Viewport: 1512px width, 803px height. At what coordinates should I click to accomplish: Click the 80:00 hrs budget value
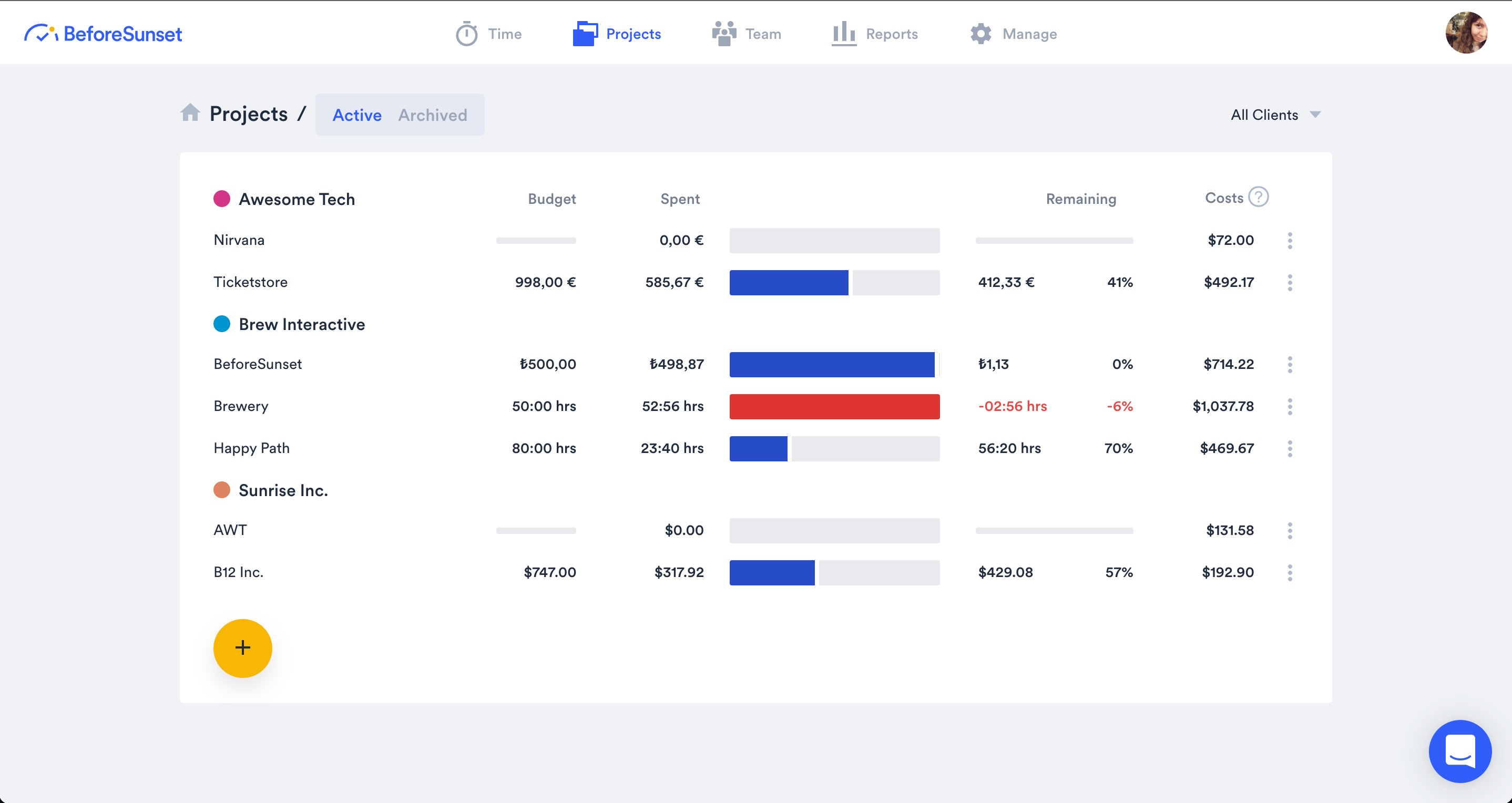click(544, 448)
